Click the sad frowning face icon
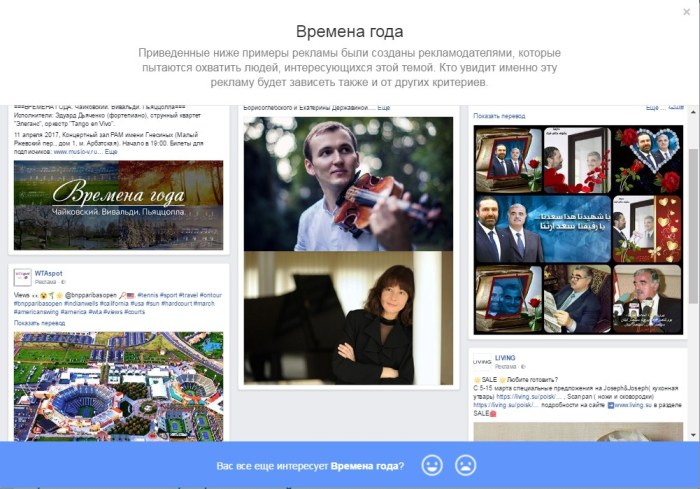This screenshot has width=700, height=489. 465,465
